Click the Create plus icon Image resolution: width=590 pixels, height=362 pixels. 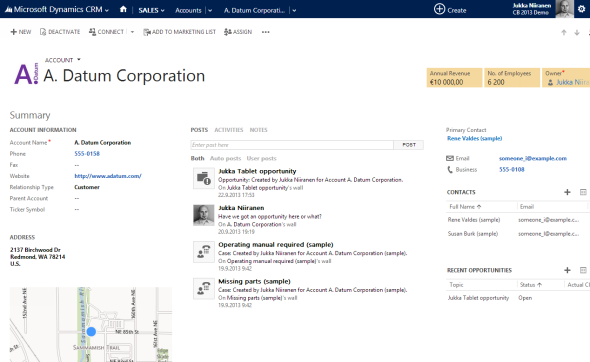pyautogui.click(x=439, y=9)
